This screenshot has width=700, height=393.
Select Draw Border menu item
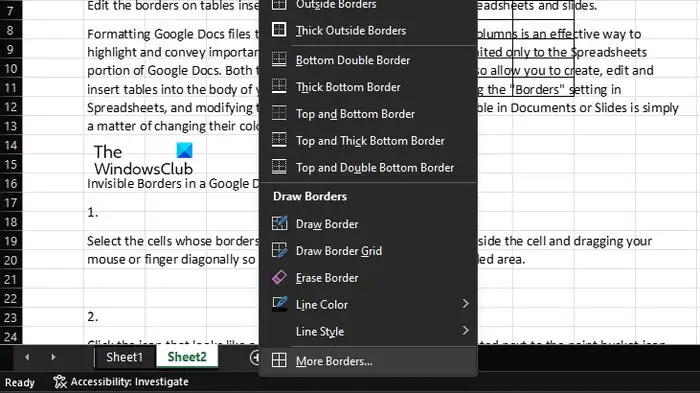(x=368, y=224)
